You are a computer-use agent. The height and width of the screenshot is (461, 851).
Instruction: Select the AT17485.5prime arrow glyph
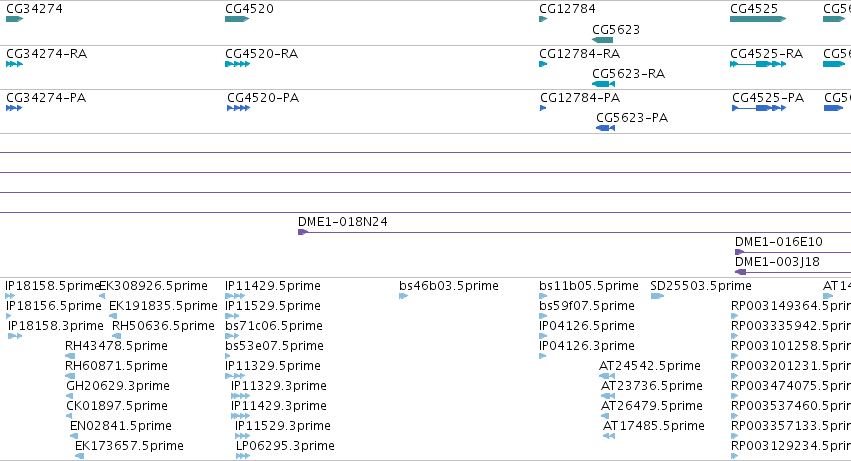click(x=609, y=436)
